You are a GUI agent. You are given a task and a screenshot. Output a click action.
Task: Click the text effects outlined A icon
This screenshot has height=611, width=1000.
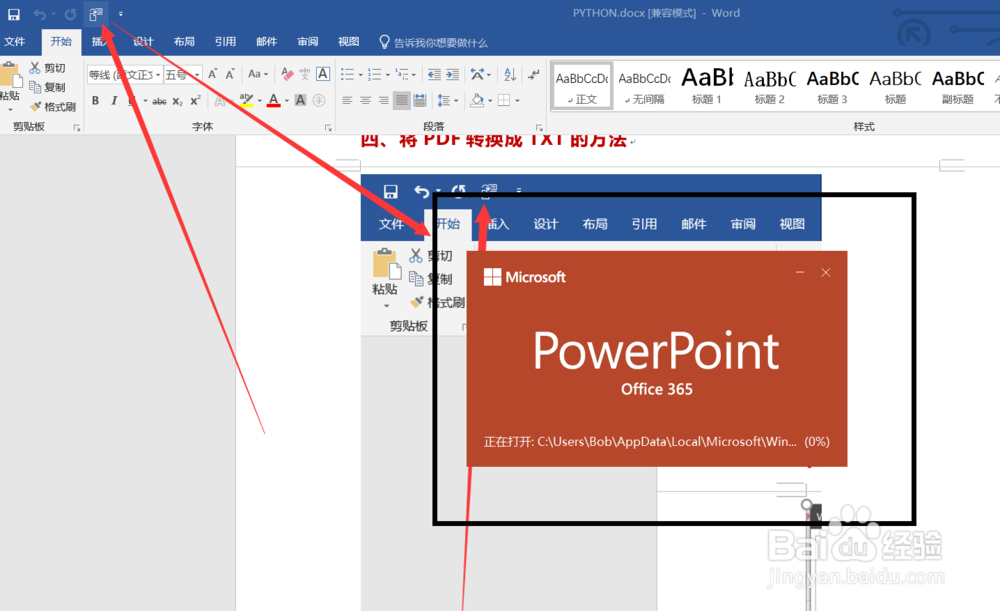pos(220,100)
